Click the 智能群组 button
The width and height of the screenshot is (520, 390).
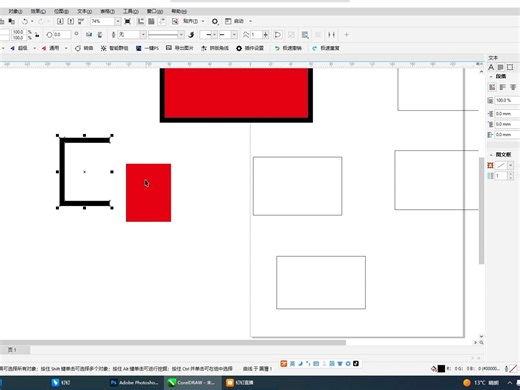pyautogui.click(x=114, y=48)
